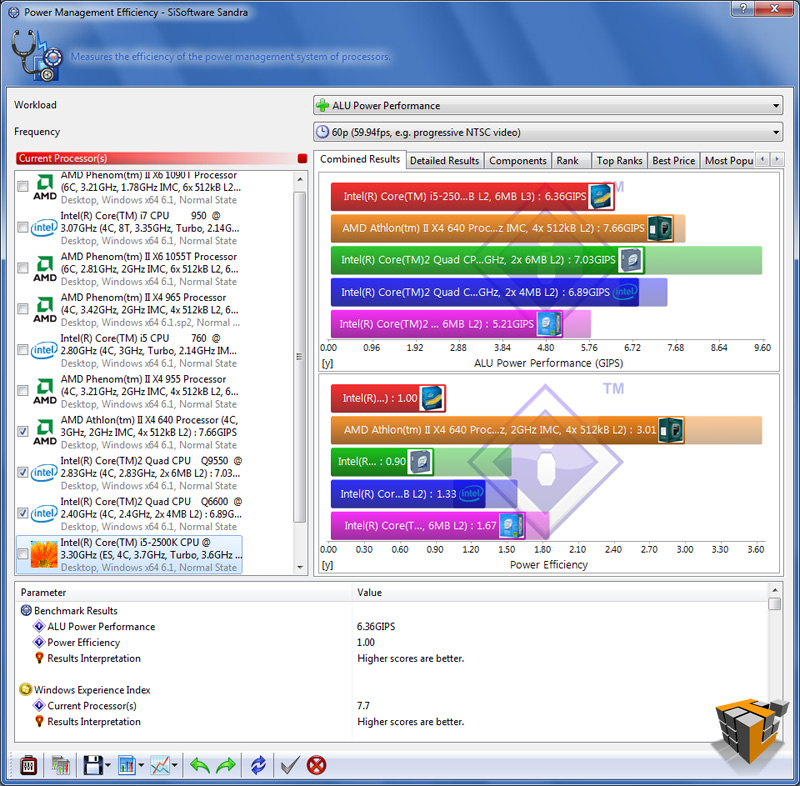800x786 pixels.
Task: Click processor list scroll-up arrow
Action: coord(300,180)
